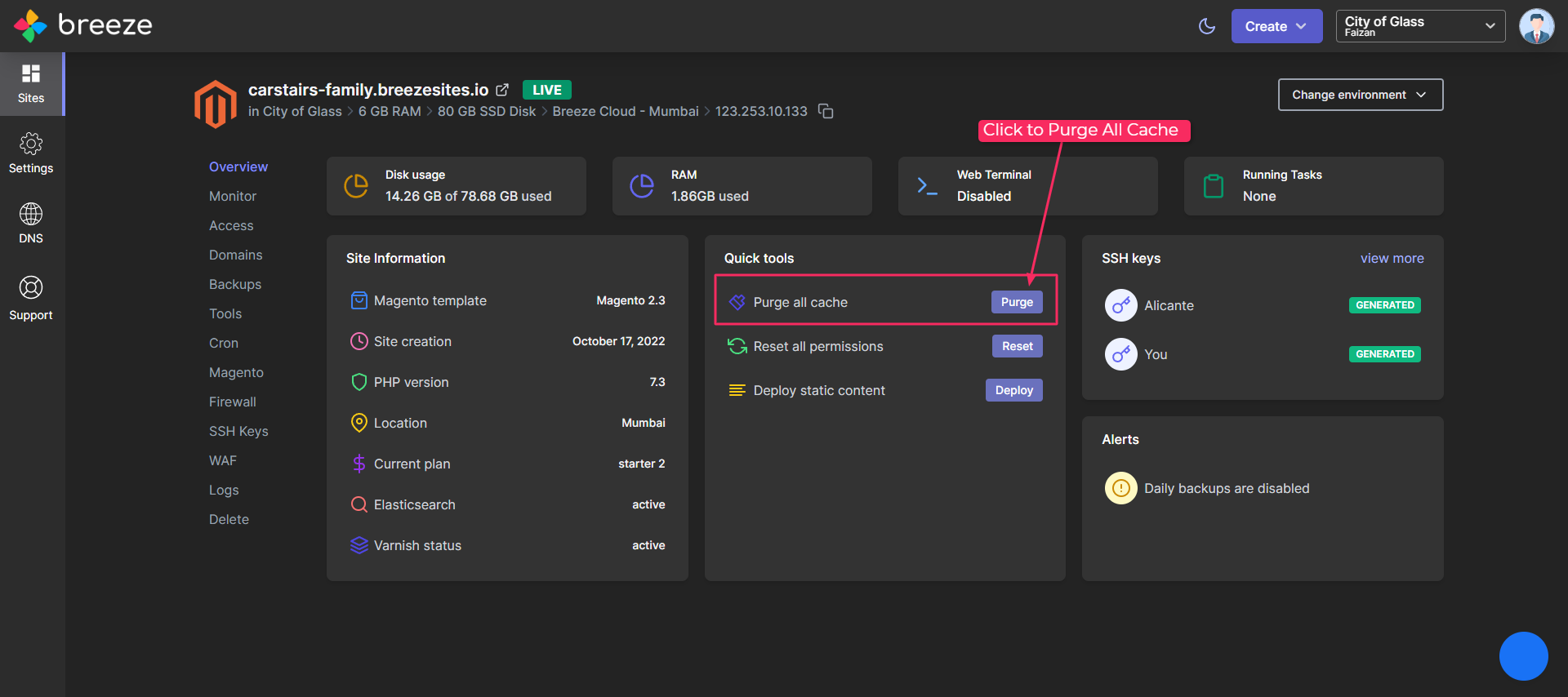
Task: Open the Cron menu item
Action: (224, 343)
